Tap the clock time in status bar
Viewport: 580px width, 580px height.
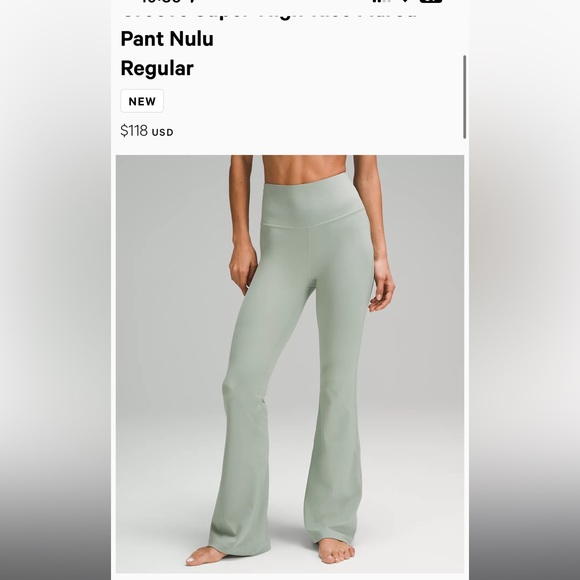click(162, 1)
